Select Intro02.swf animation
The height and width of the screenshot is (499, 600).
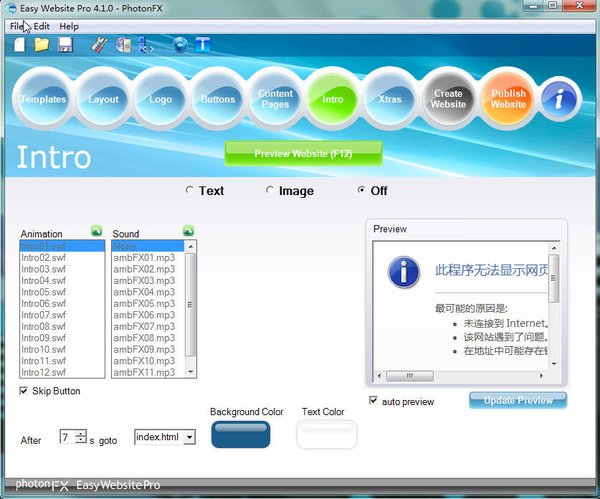point(62,258)
